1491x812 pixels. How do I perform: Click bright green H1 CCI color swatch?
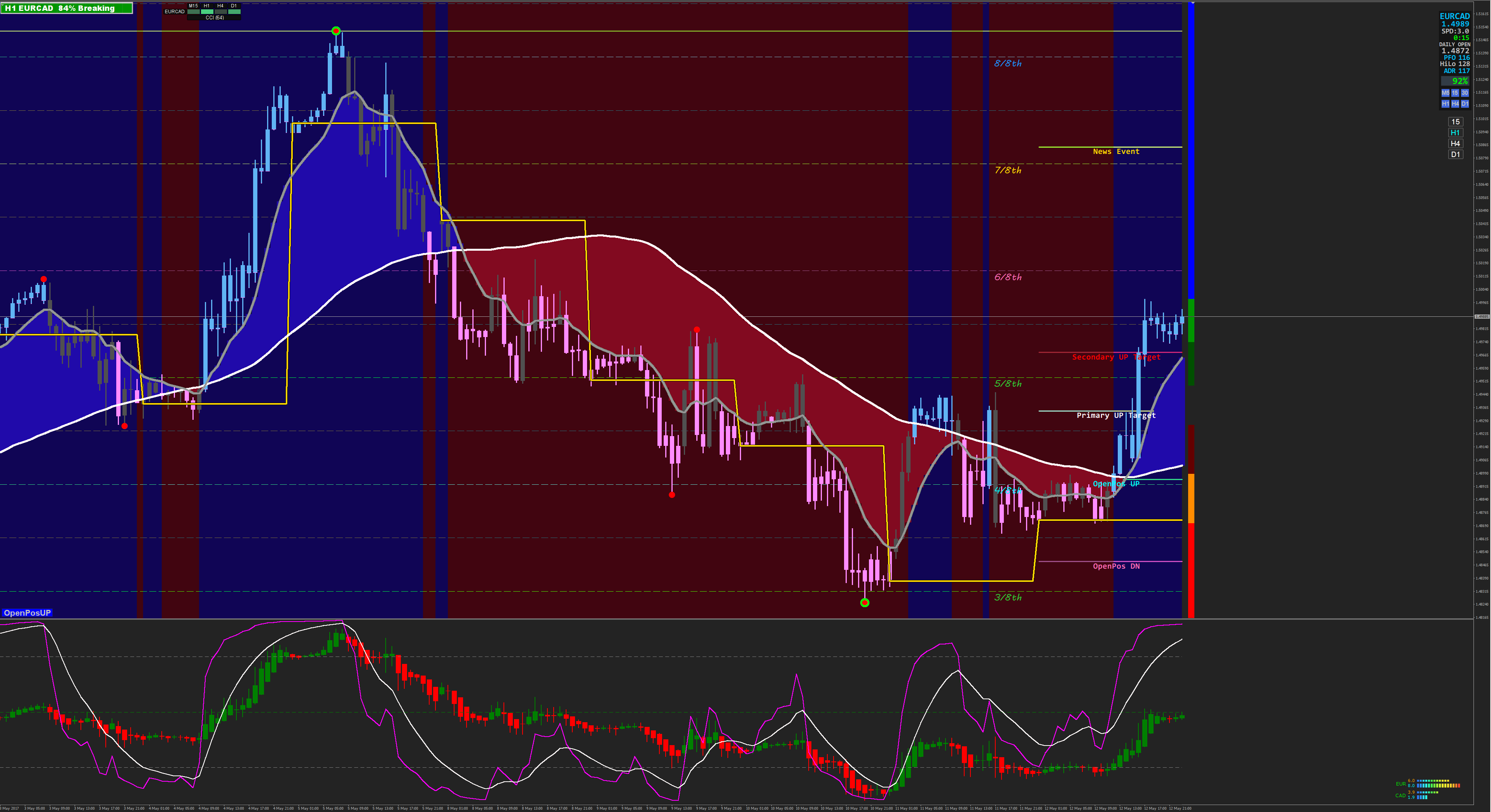pos(206,12)
